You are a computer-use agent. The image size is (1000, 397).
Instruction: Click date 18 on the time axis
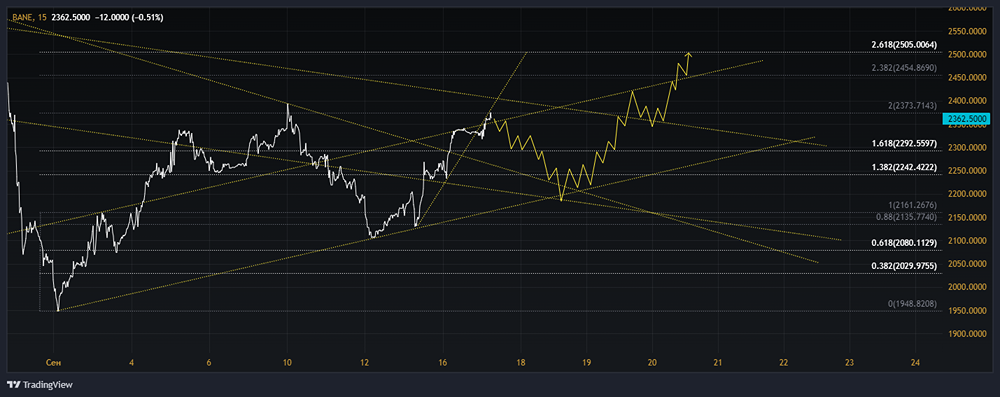521,363
